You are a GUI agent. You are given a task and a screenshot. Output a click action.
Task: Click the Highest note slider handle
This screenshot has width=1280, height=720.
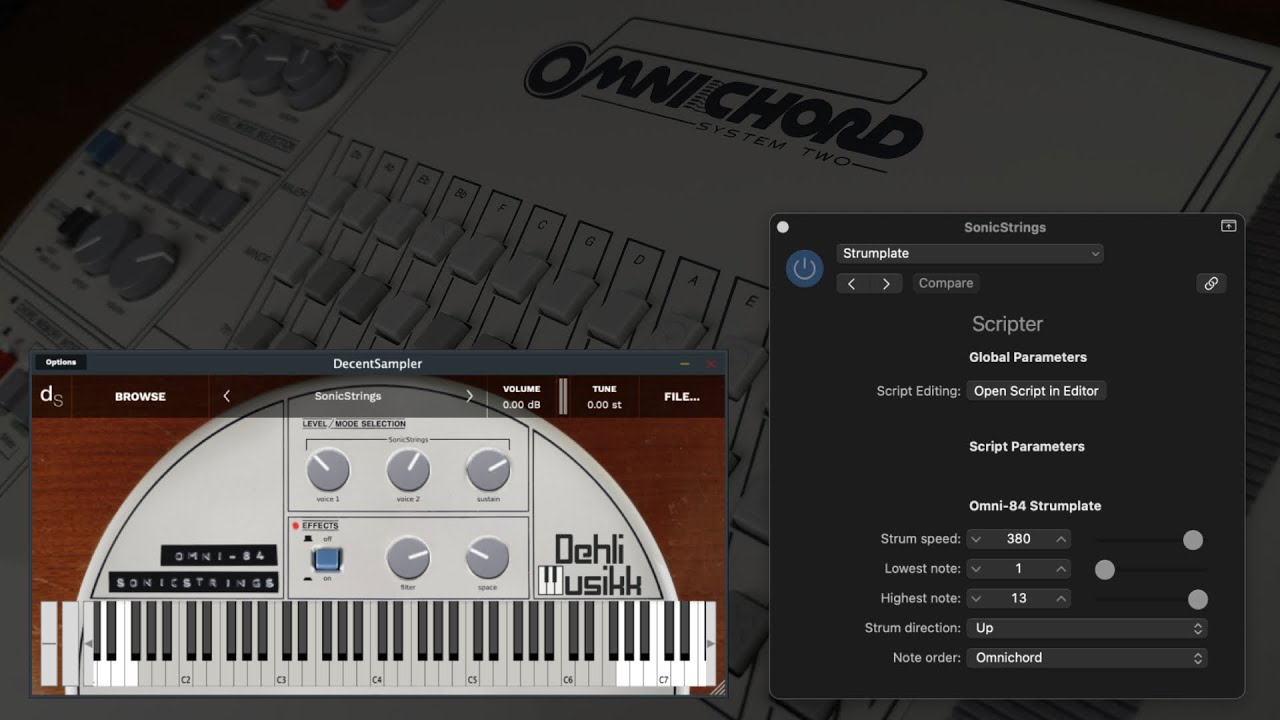(x=1197, y=600)
